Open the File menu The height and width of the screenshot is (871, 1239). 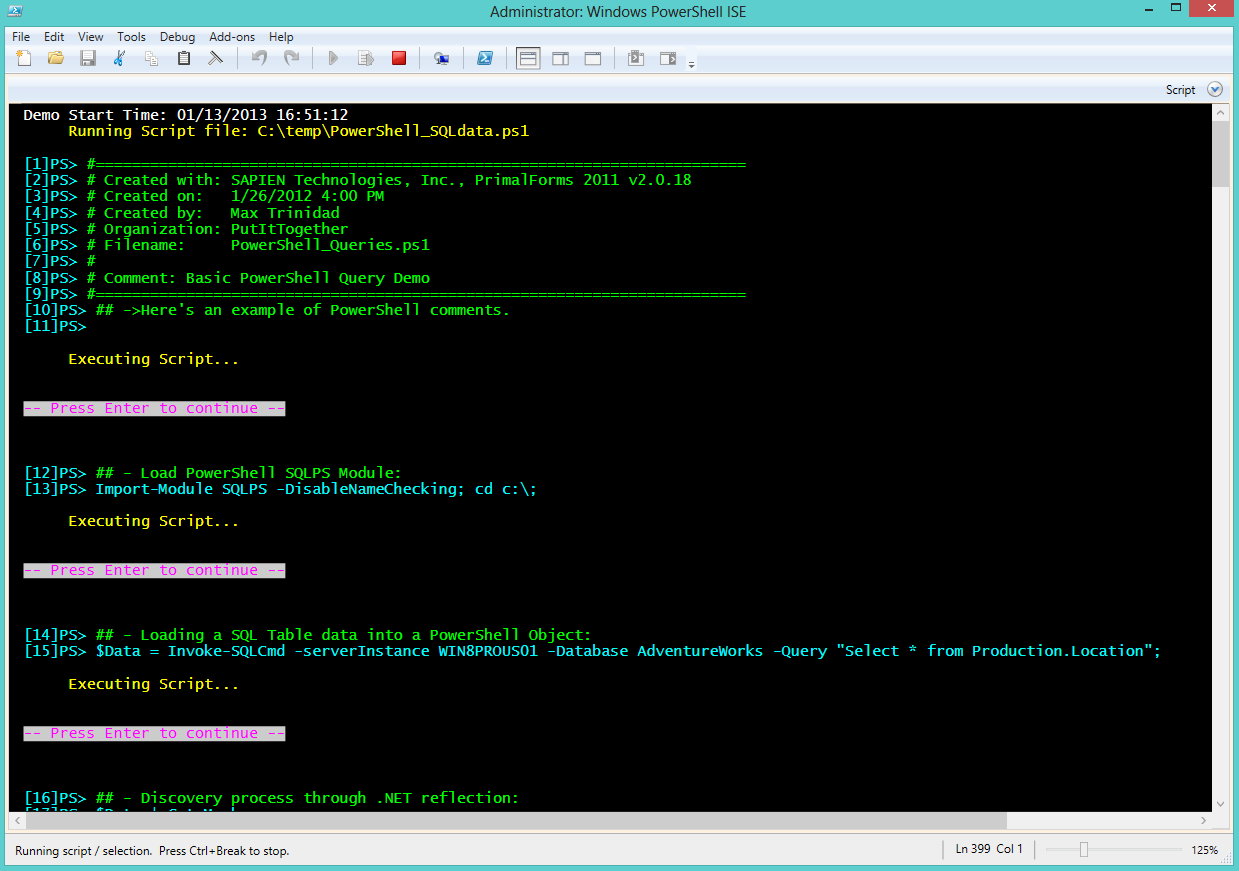pyautogui.click(x=21, y=37)
